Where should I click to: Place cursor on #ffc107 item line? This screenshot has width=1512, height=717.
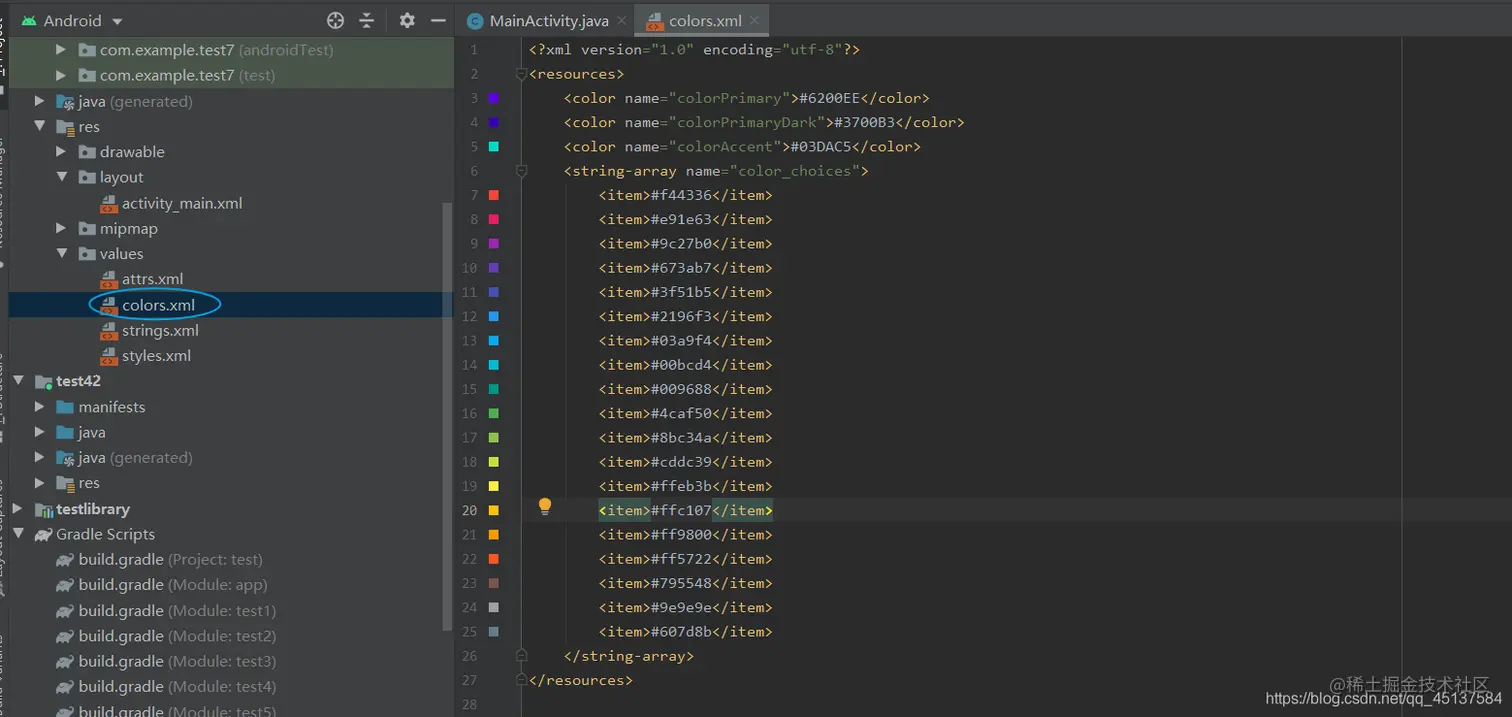[x=686, y=510]
